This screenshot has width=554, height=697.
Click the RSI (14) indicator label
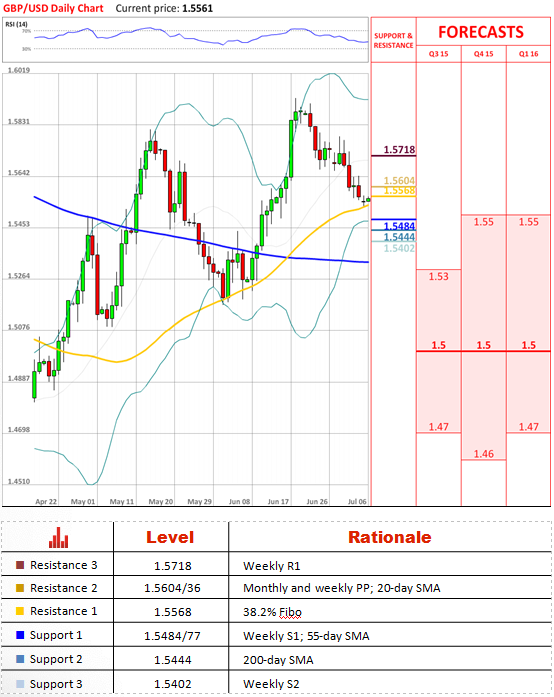[16, 24]
